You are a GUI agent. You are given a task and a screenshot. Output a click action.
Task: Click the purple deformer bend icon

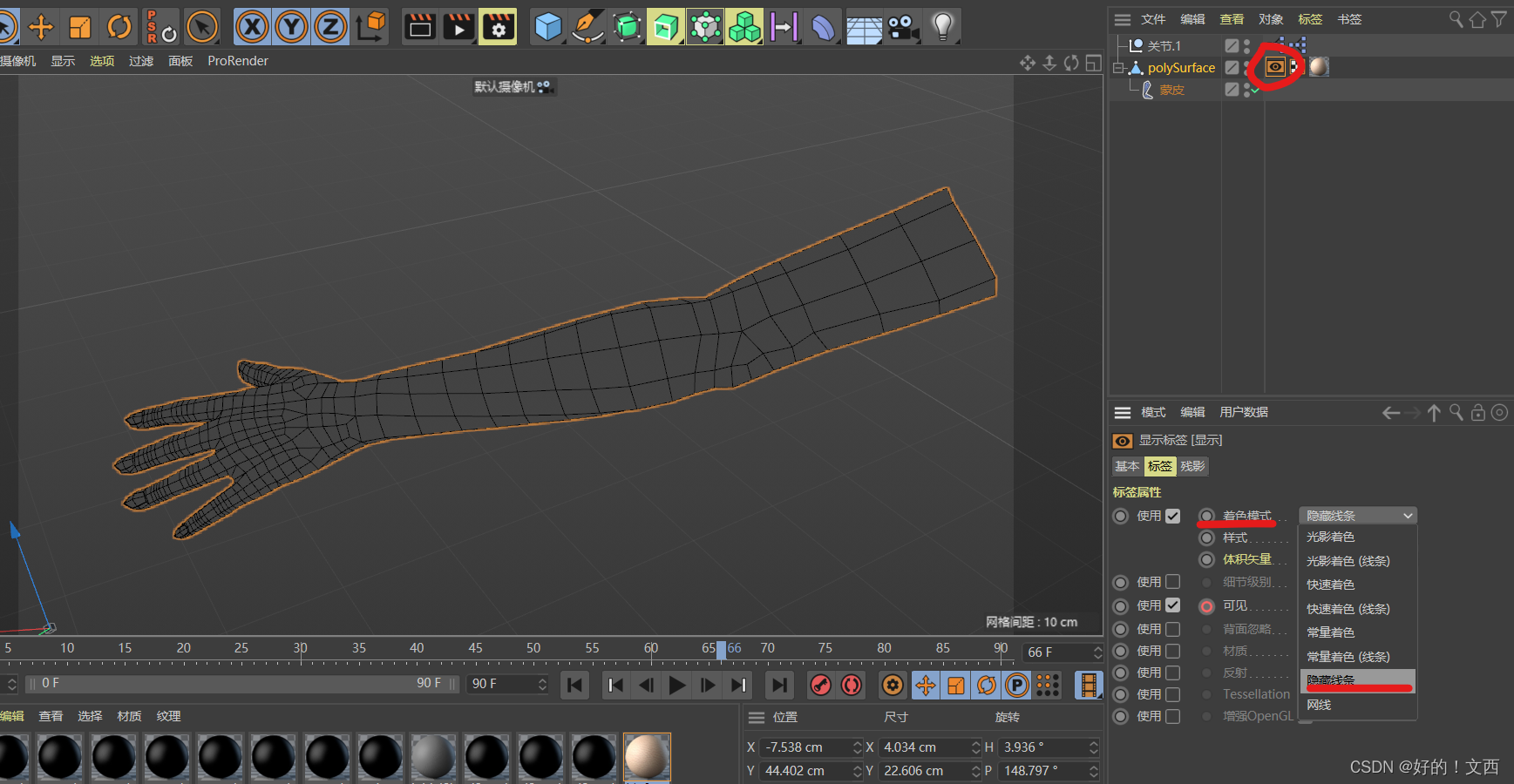[x=824, y=27]
